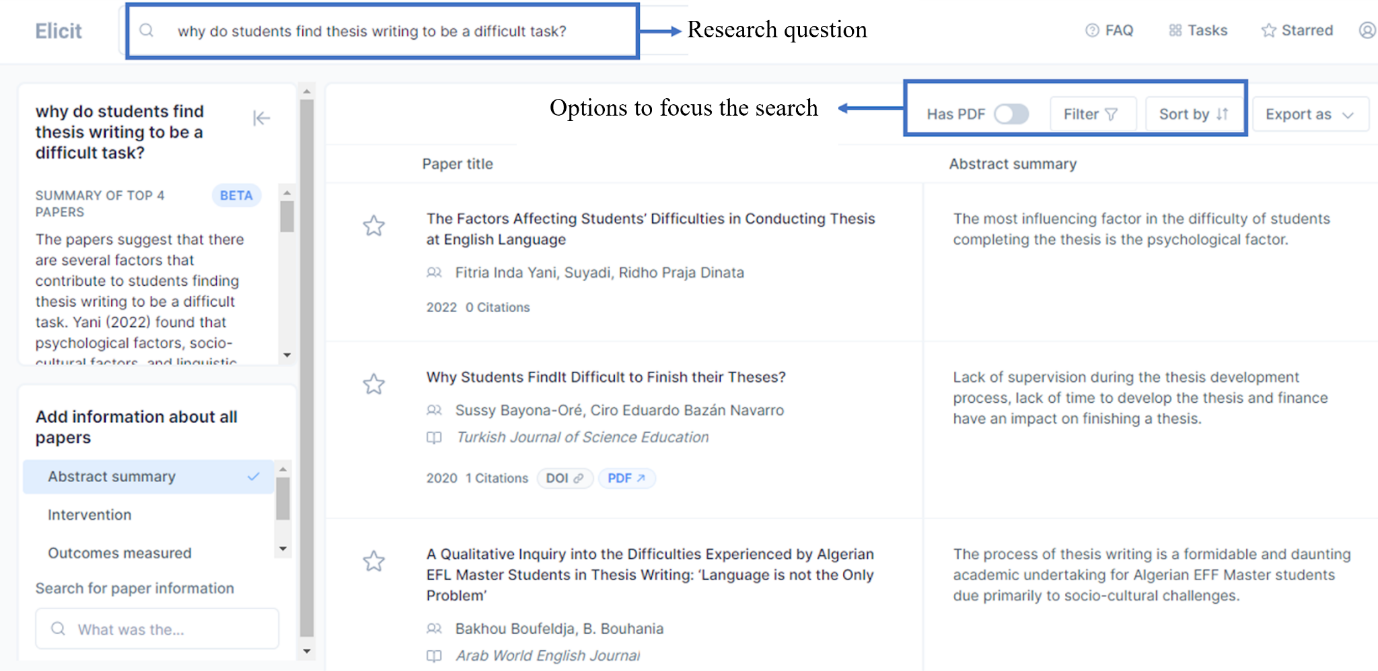Enable the Intervention column option
The width and height of the screenshot is (1378, 671).
(x=90, y=515)
